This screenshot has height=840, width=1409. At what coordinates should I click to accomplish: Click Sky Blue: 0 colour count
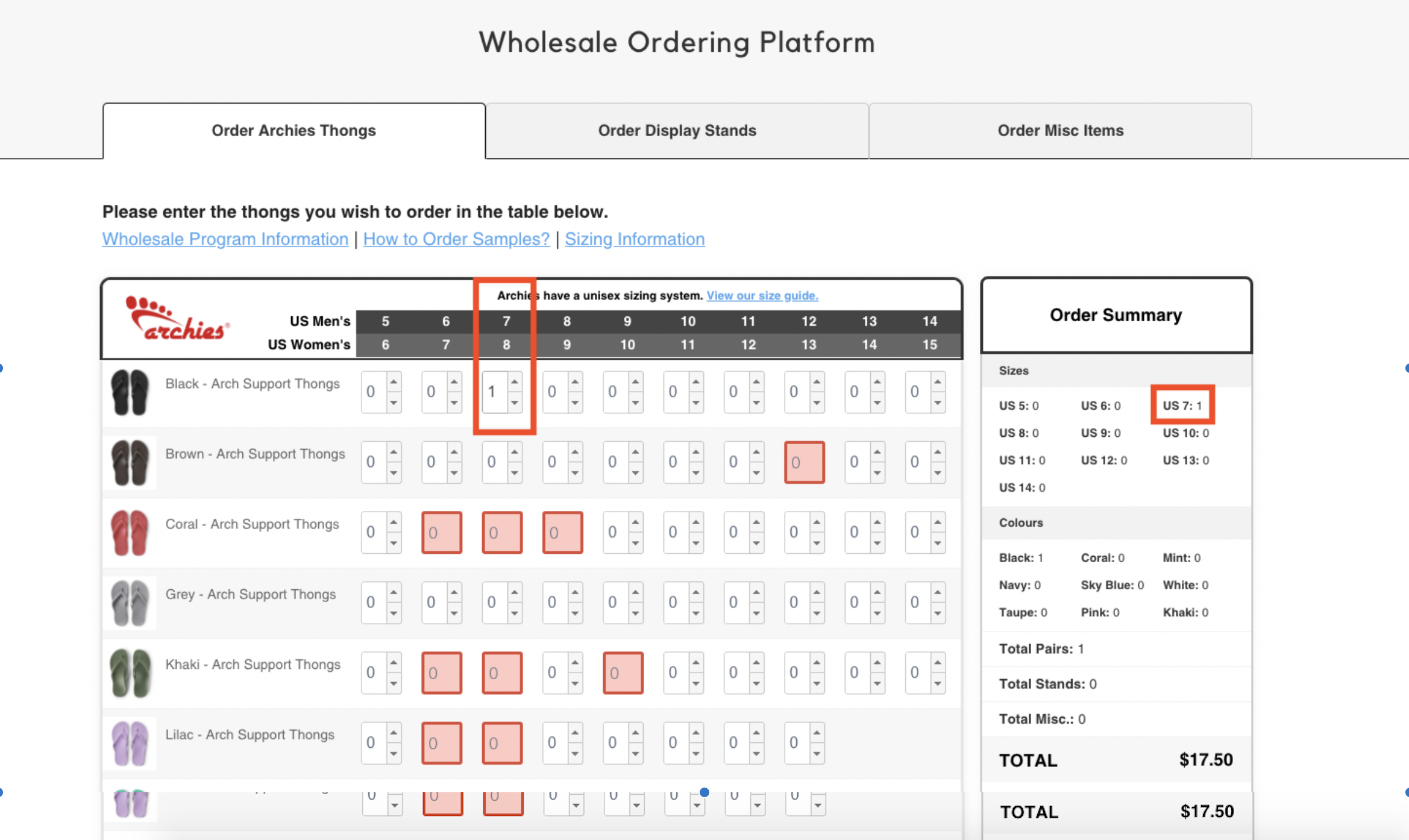1112,585
